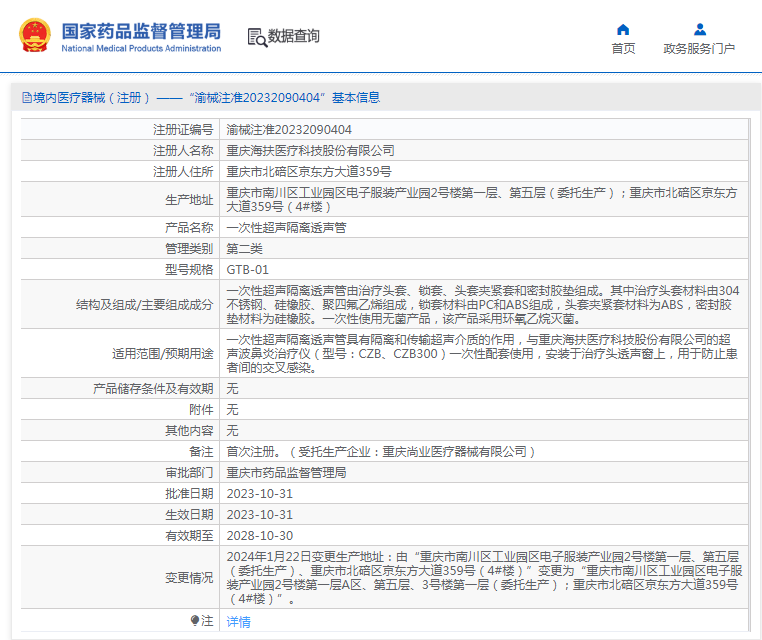The height and width of the screenshot is (640, 762).
Task: Click 国家药品监督管理局 title text
Action: pyautogui.click(x=141, y=31)
